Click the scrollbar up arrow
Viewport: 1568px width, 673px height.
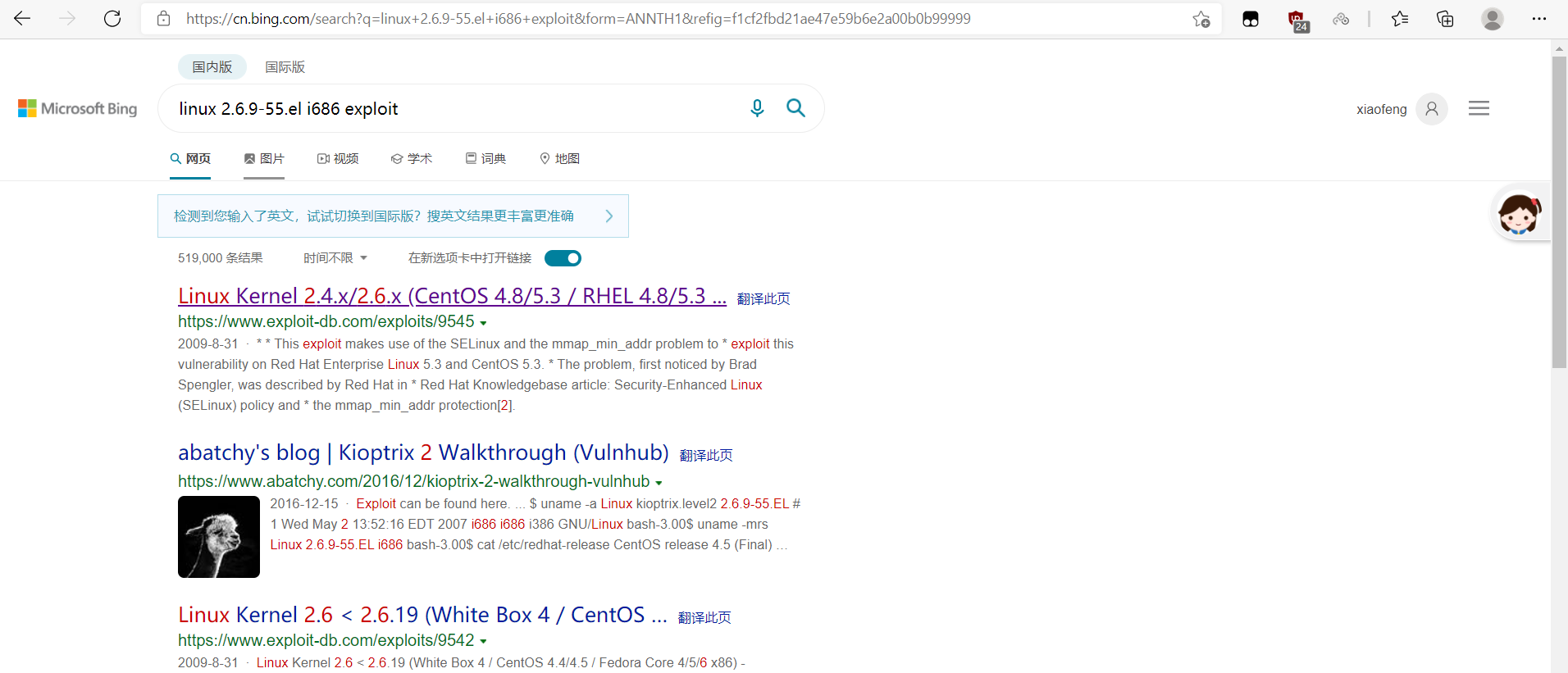tap(1559, 48)
